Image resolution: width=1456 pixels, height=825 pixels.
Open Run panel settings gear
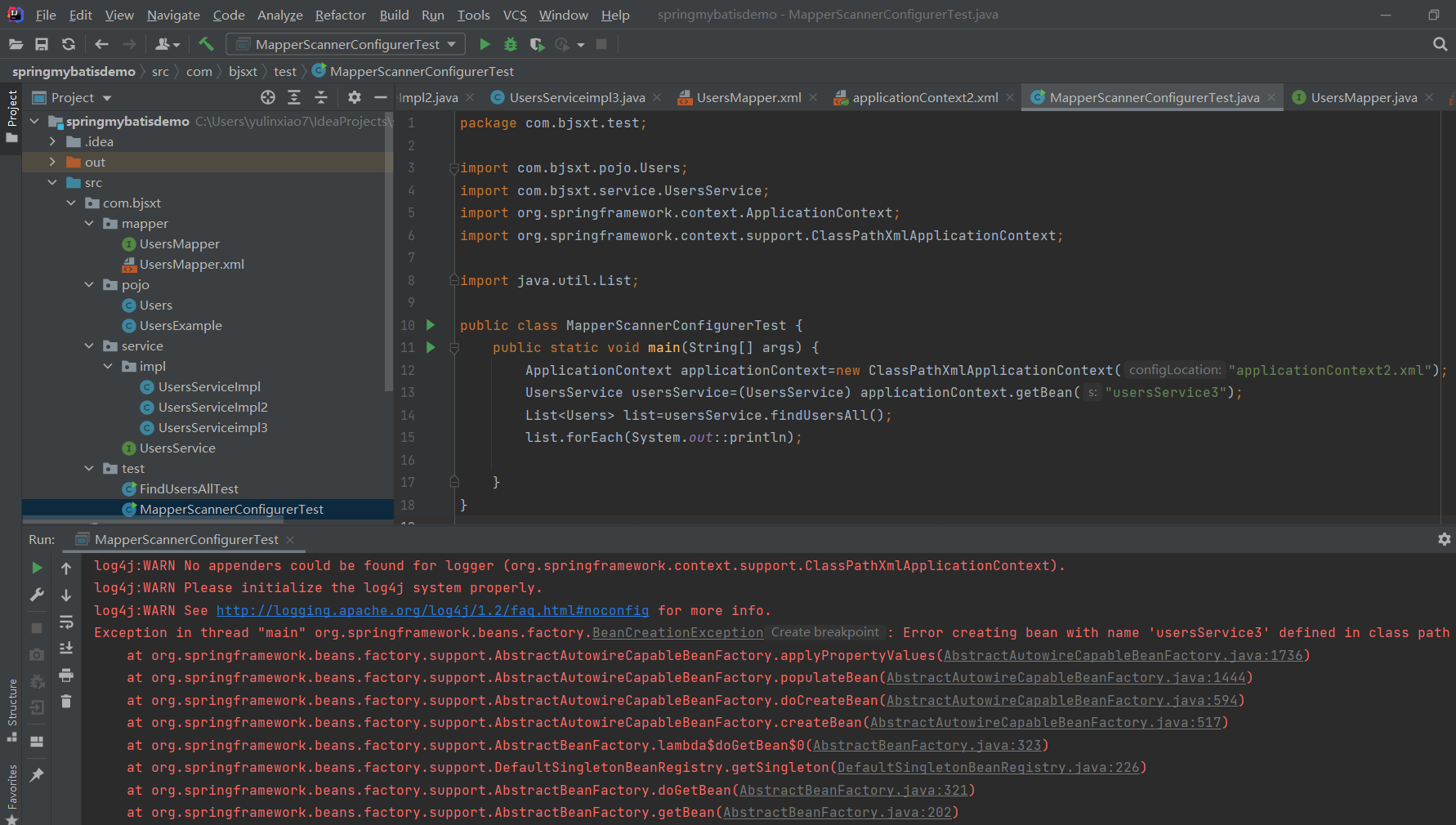[1445, 539]
